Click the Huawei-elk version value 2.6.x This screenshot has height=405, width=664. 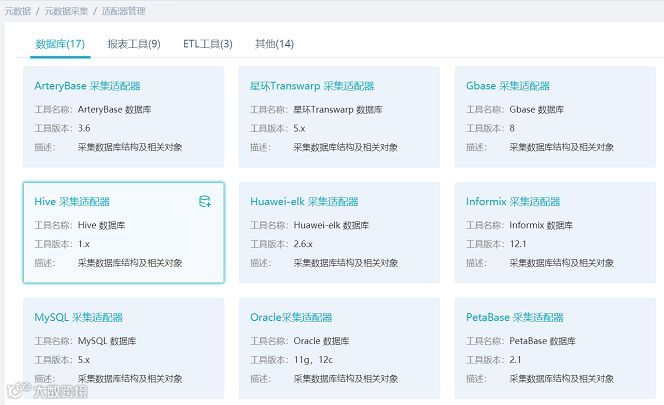pos(303,244)
